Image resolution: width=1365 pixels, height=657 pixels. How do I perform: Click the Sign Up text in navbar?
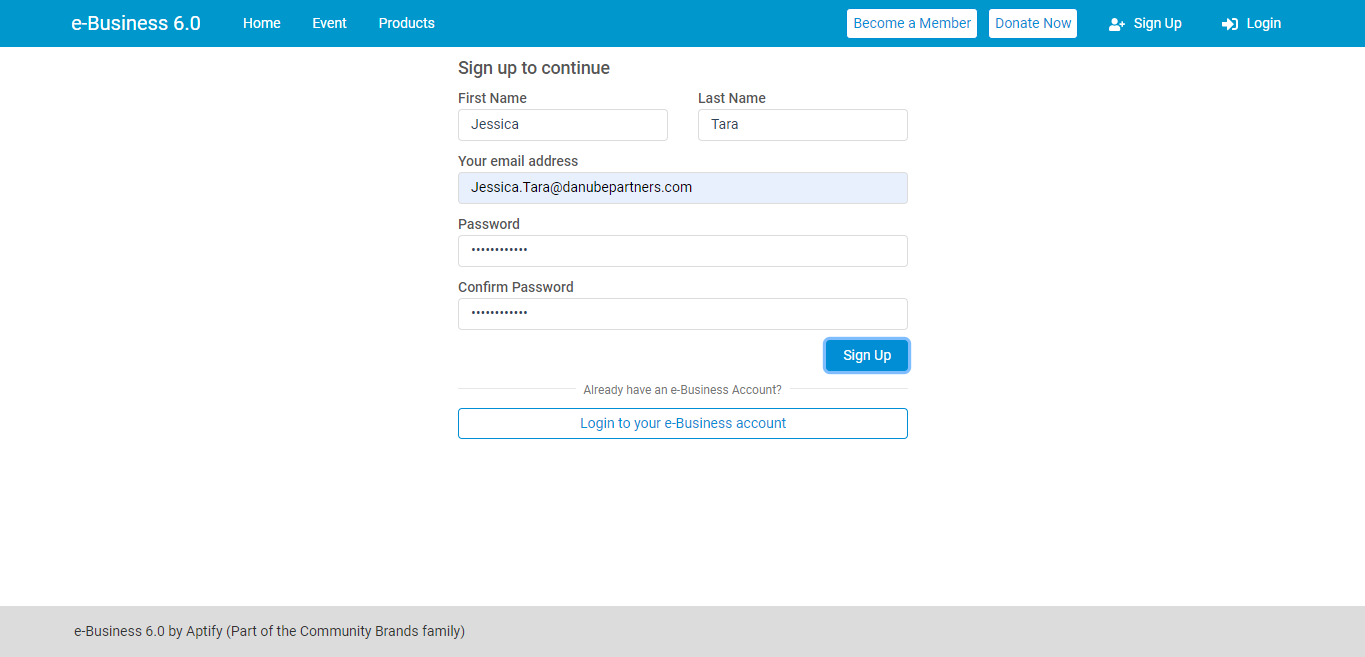[1158, 23]
